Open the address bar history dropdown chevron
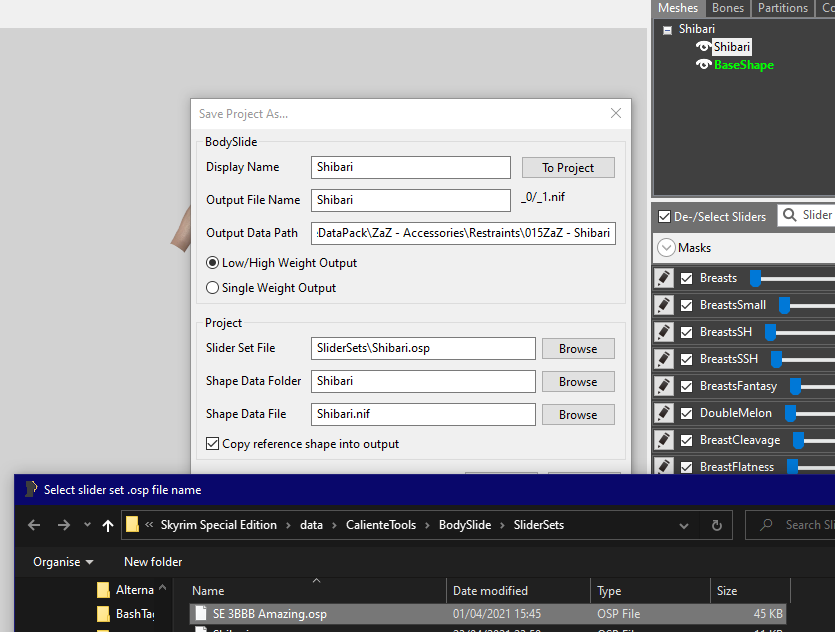 tap(684, 526)
